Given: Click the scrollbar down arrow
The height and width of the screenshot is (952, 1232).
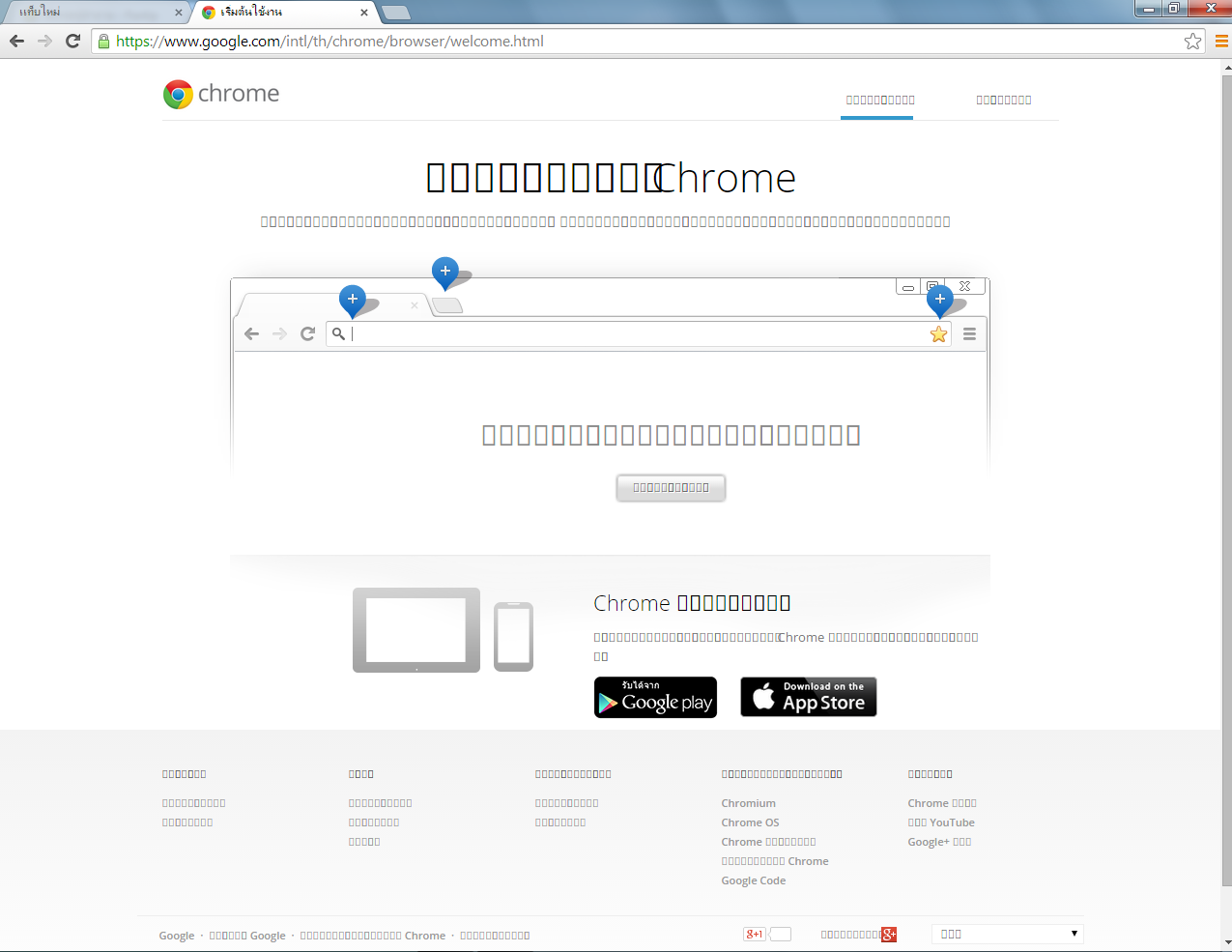Looking at the screenshot, I should (x=1226, y=942).
